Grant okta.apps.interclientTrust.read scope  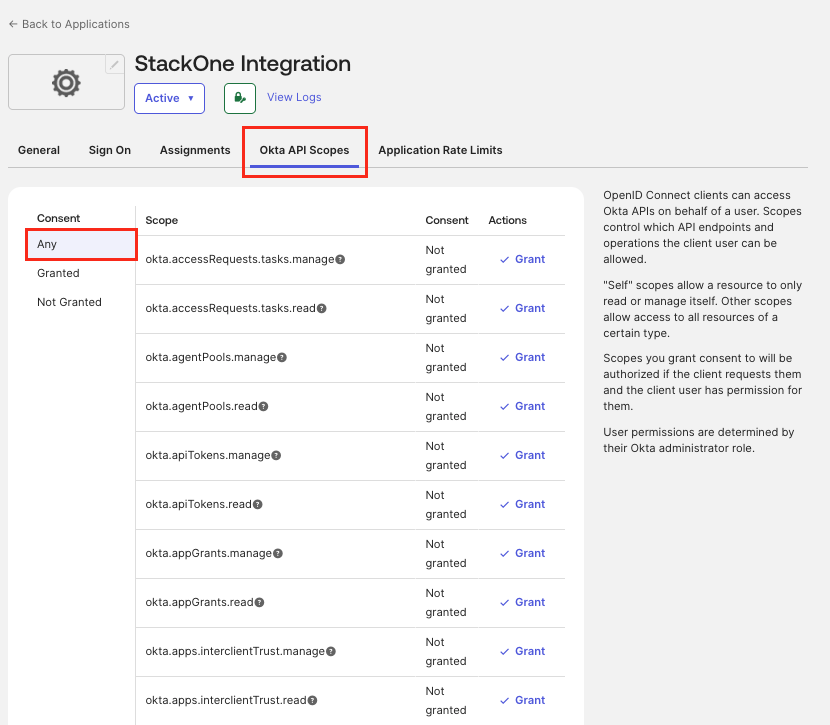522,700
